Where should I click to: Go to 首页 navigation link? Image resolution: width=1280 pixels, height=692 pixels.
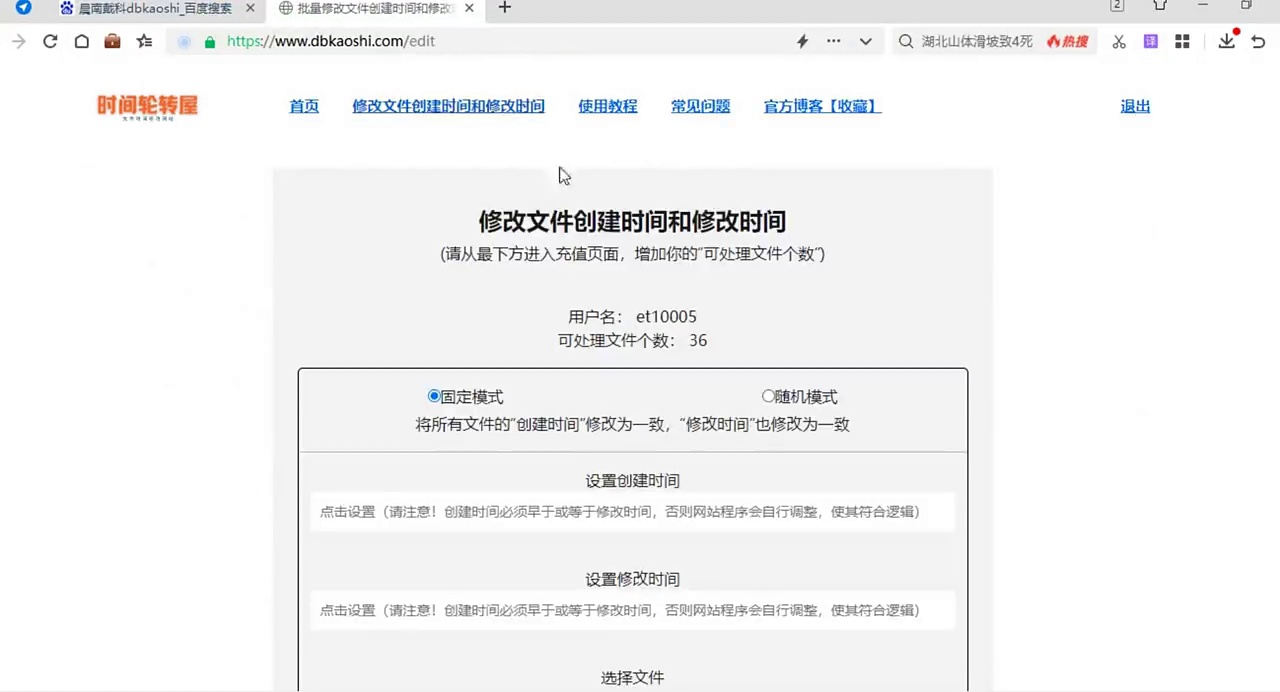coord(304,106)
